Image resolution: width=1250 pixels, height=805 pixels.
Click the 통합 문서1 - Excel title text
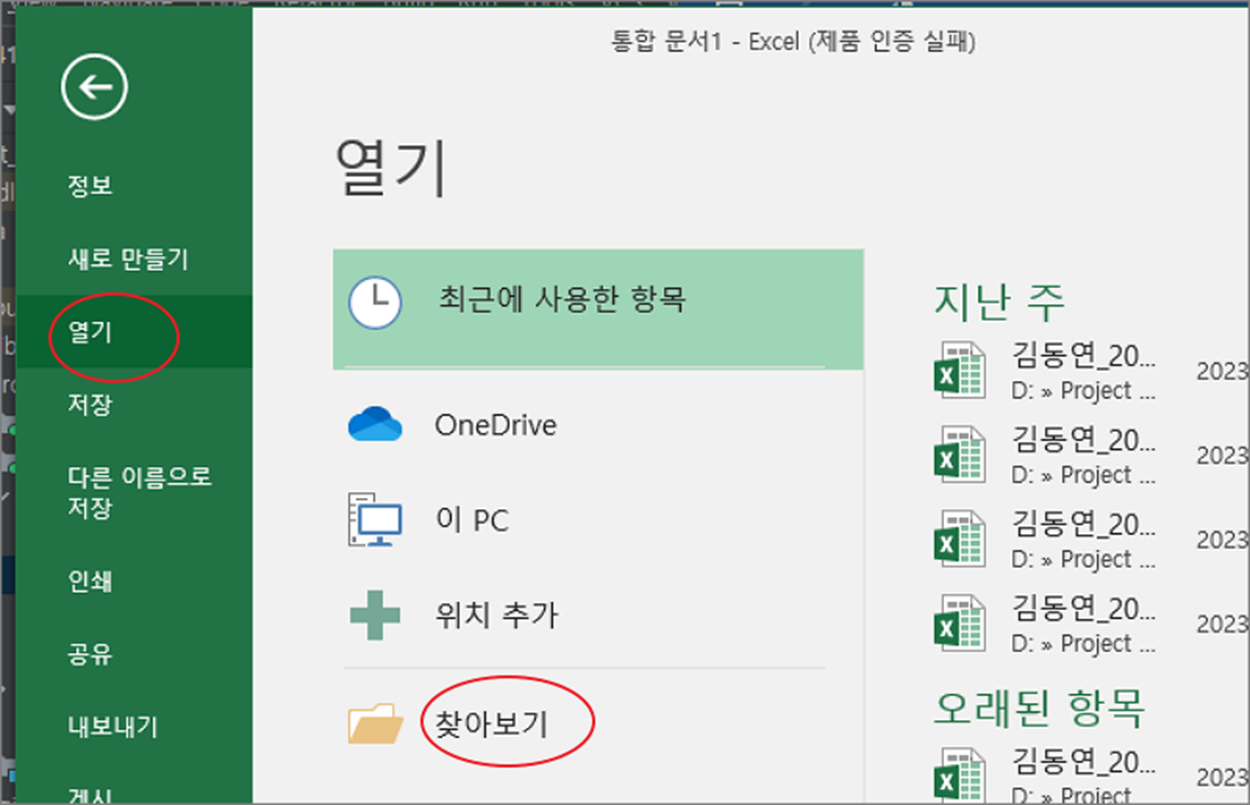pyautogui.click(x=793, y=41)
